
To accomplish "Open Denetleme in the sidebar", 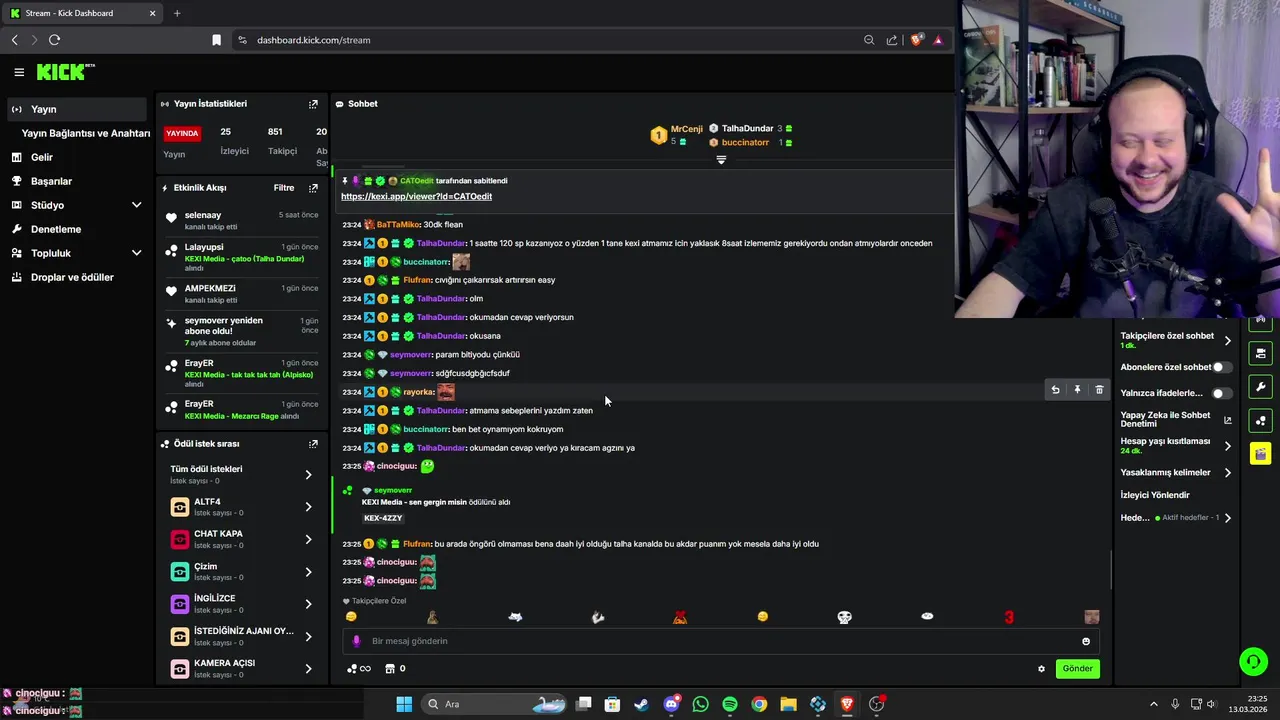I will [x=75, y=229].
